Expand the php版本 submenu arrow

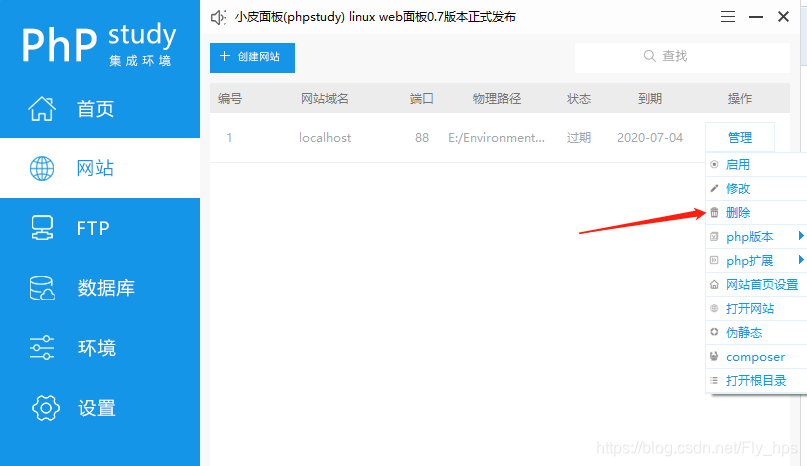pos(801,236)
